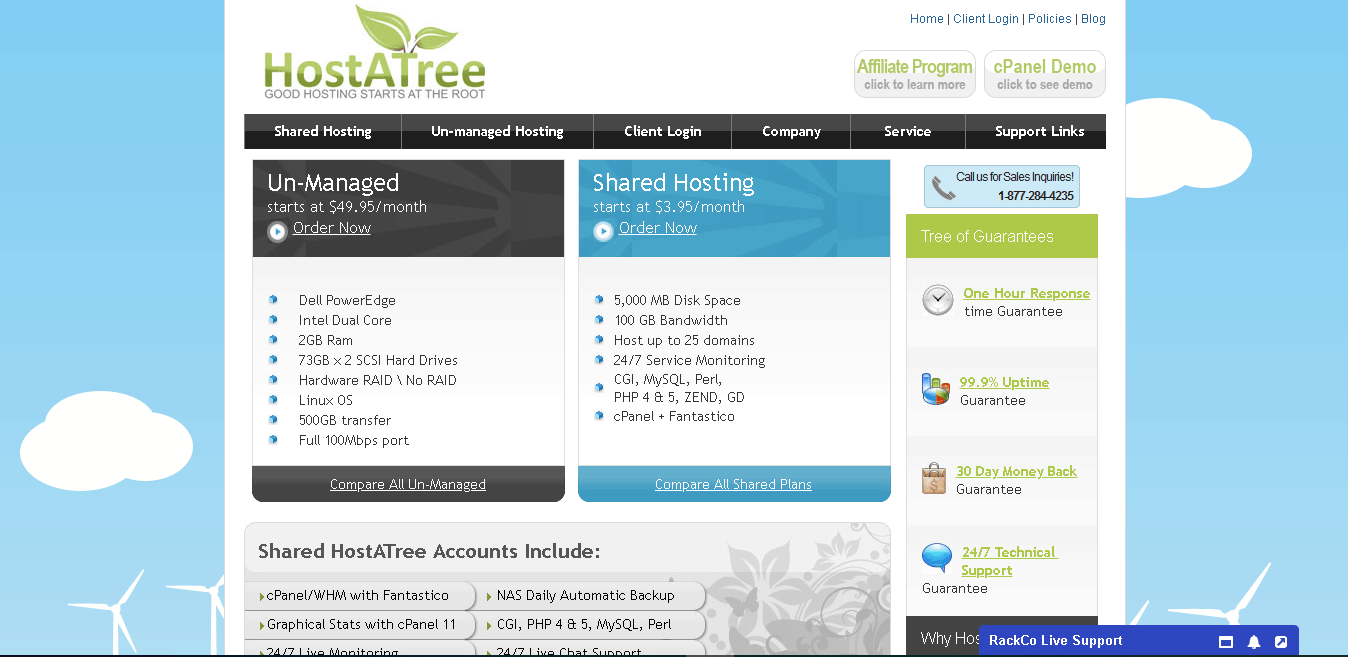Click Graphical Stats with cPanel 11 pill
This screenshot has height=657, width=1348.
(359, 624)
